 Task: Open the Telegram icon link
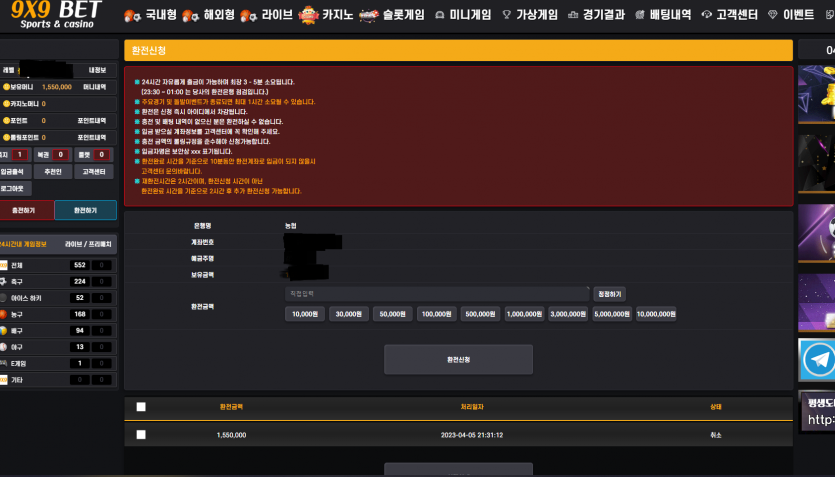818,358
